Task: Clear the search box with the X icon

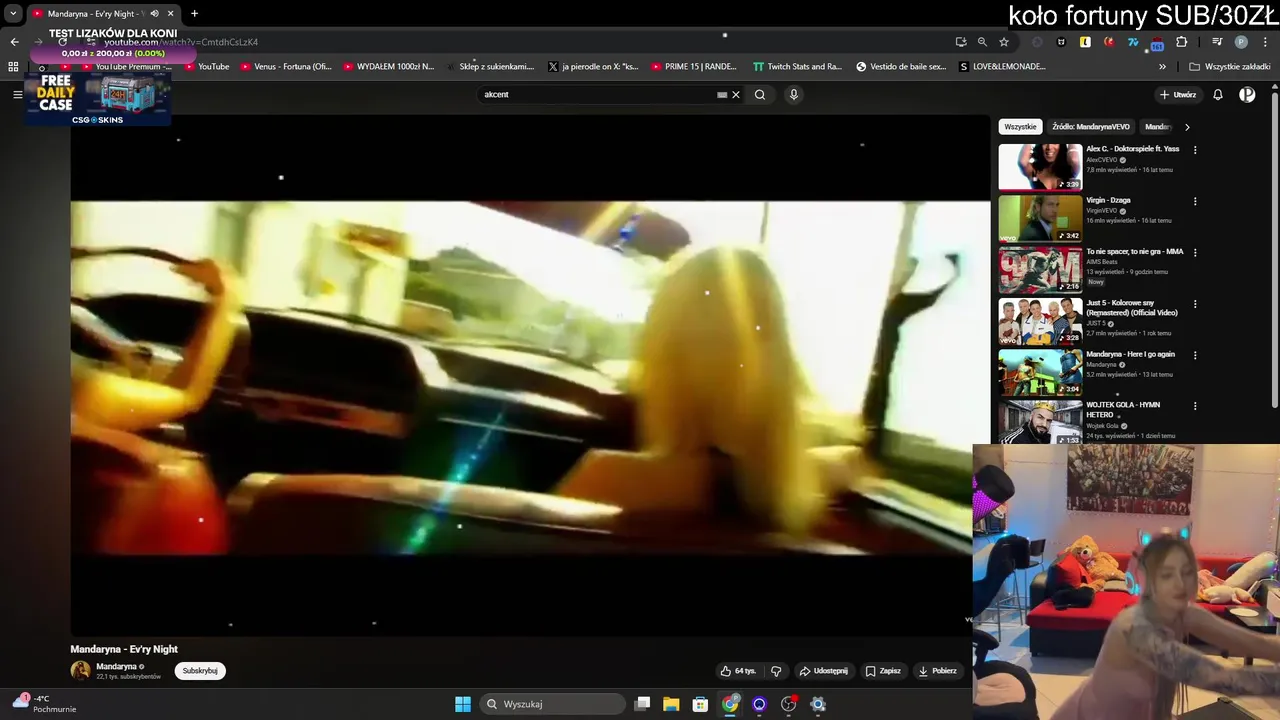Action: click(736, 95)
